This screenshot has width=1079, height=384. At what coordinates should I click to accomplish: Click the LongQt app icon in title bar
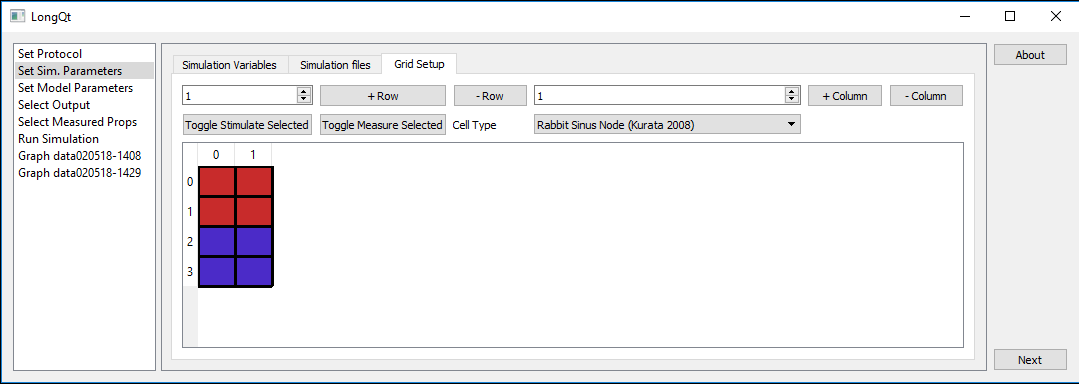point(18,17)
